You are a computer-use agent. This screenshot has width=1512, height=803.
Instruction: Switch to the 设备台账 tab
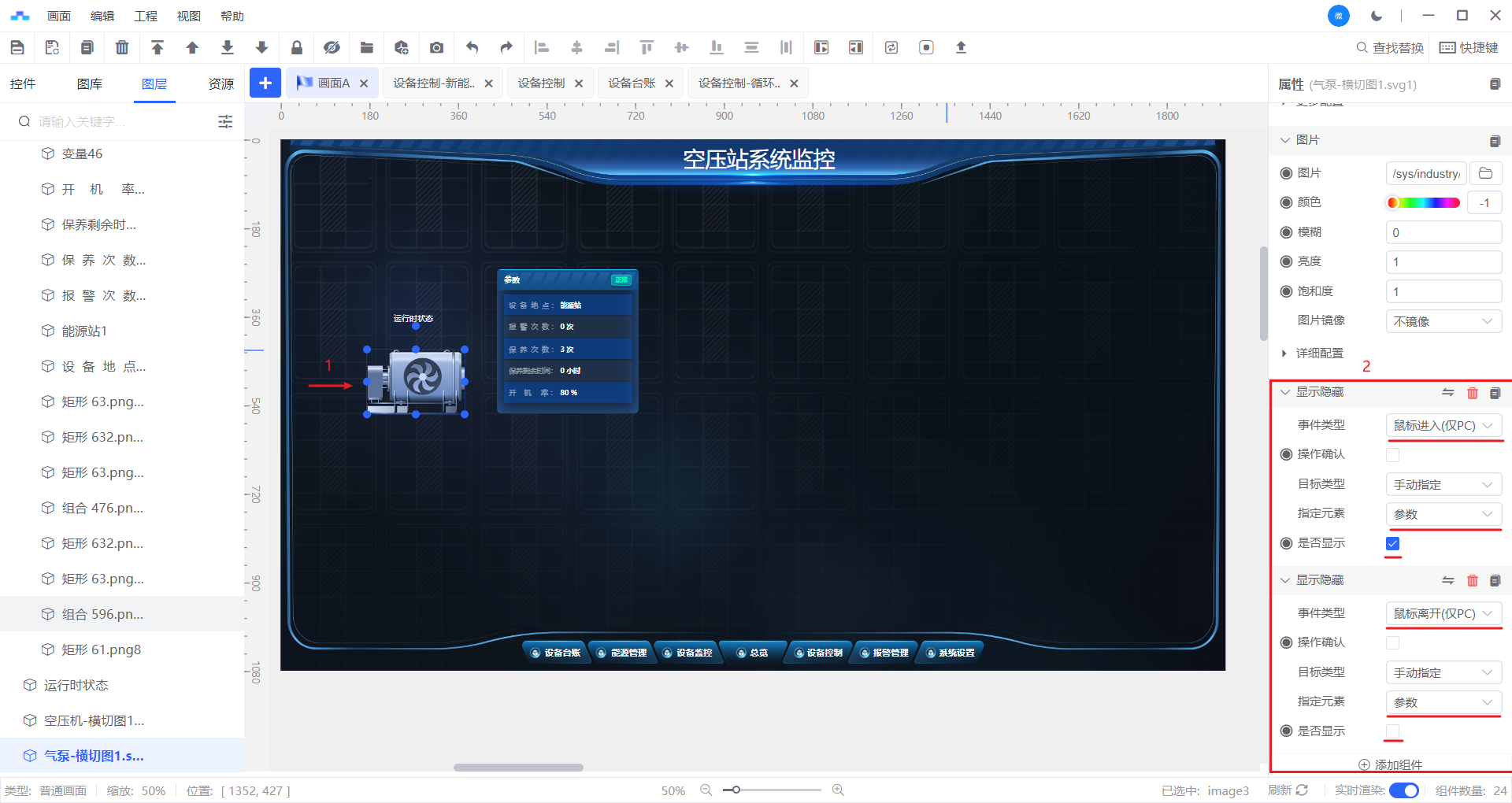[632, 83]
